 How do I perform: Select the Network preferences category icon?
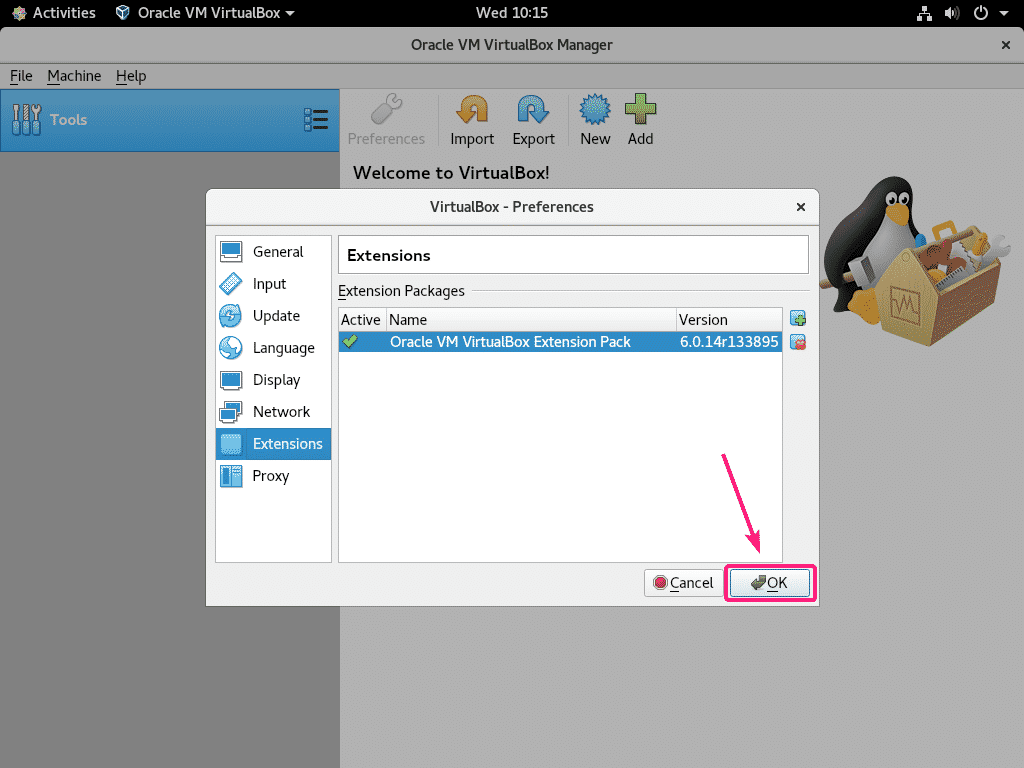[231, 412]
